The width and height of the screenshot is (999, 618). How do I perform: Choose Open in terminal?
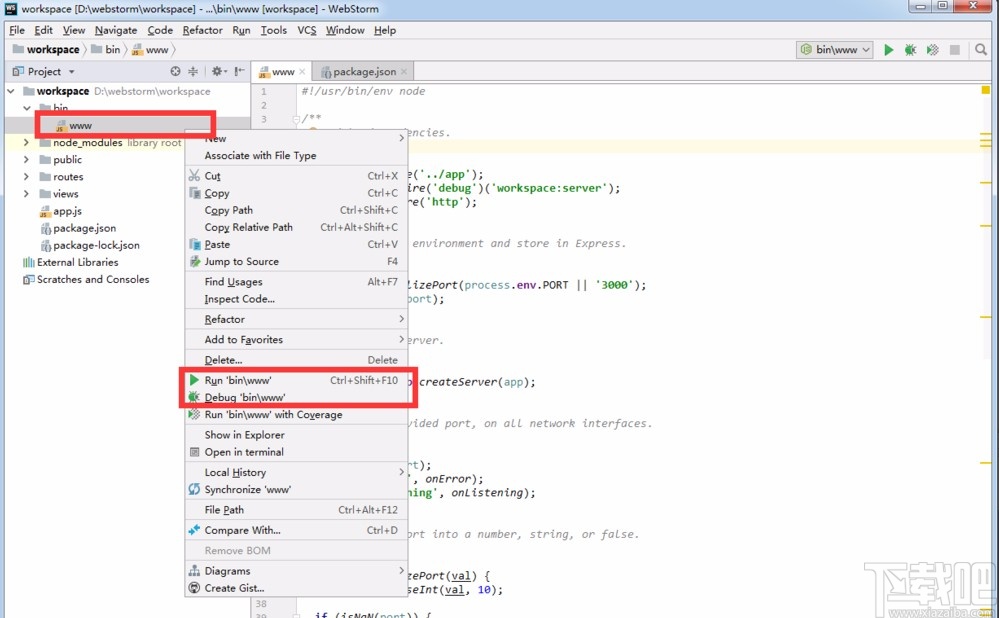296,452
